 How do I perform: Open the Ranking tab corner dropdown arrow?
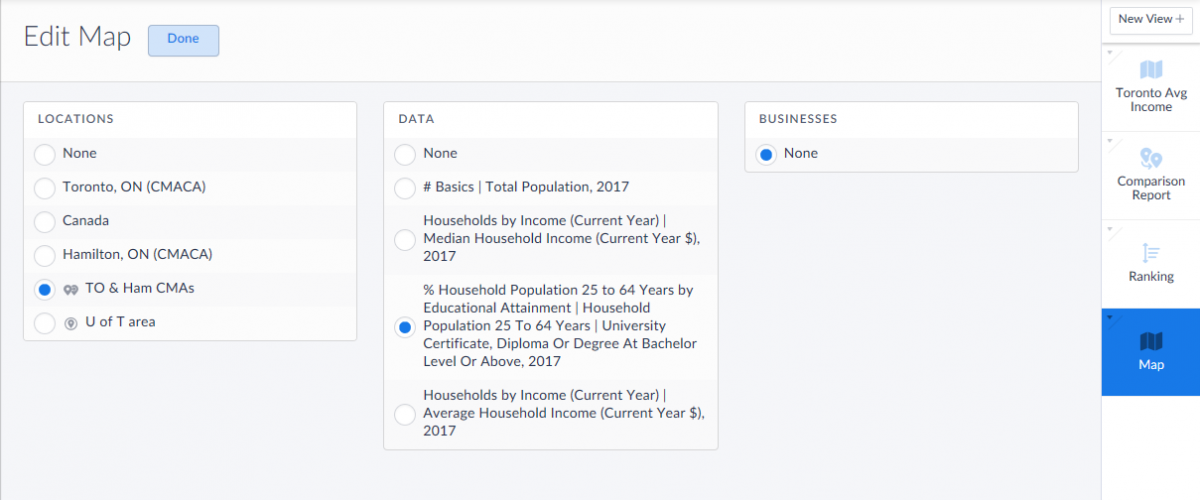[x=1109, y=227]
